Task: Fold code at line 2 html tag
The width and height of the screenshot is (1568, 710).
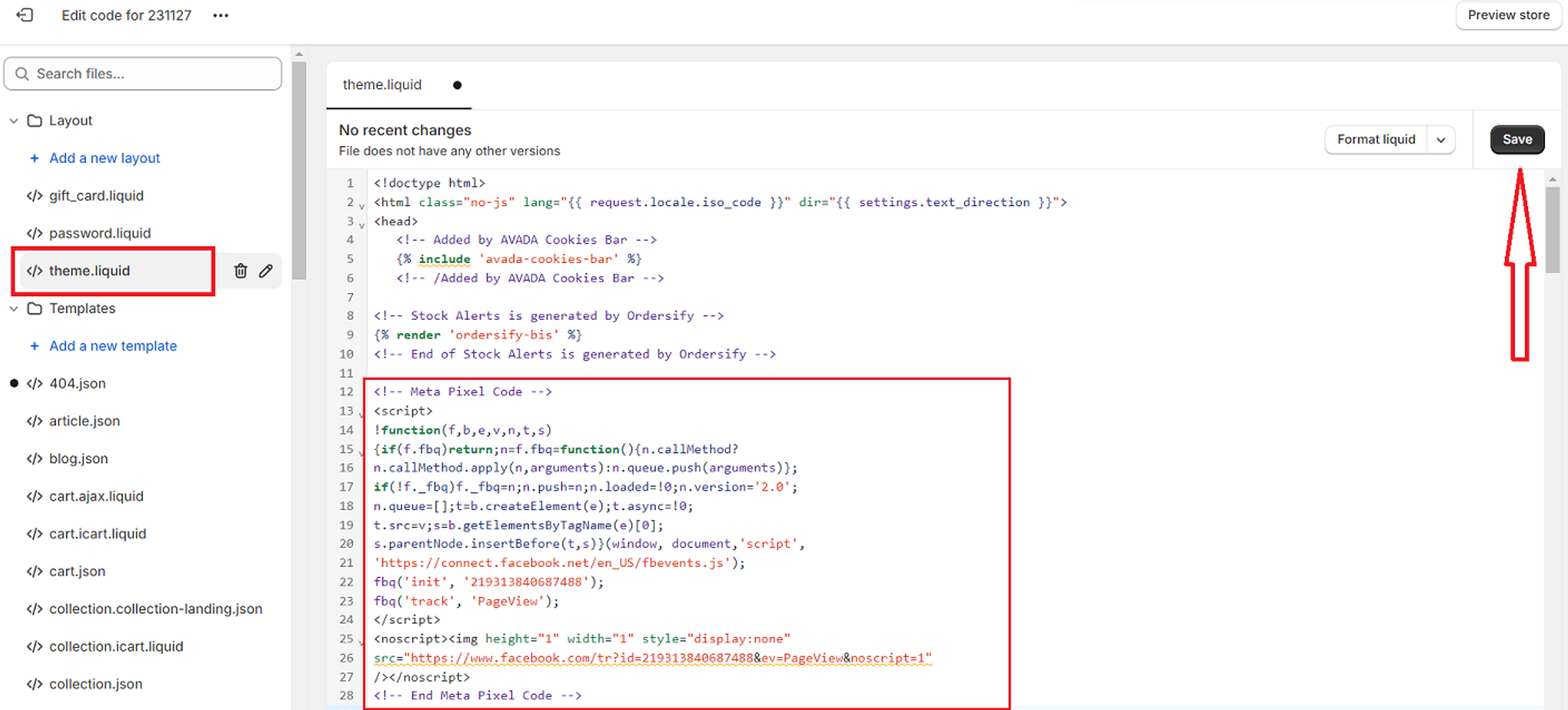Action: (361, 206)
